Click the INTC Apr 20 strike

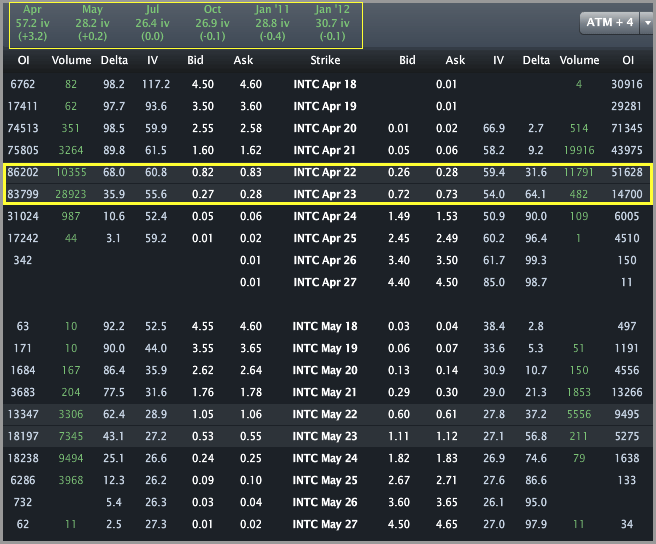click(325, 128)
